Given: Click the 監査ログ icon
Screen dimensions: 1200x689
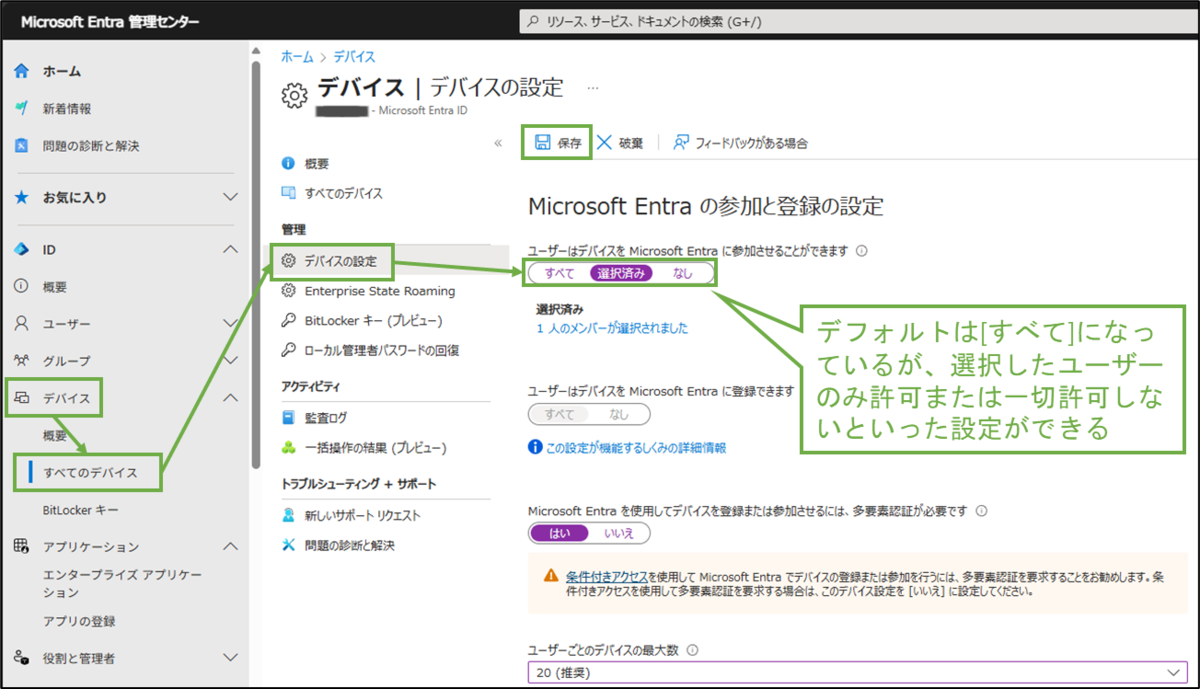Looking at the screenshot, I should [289, 418].
